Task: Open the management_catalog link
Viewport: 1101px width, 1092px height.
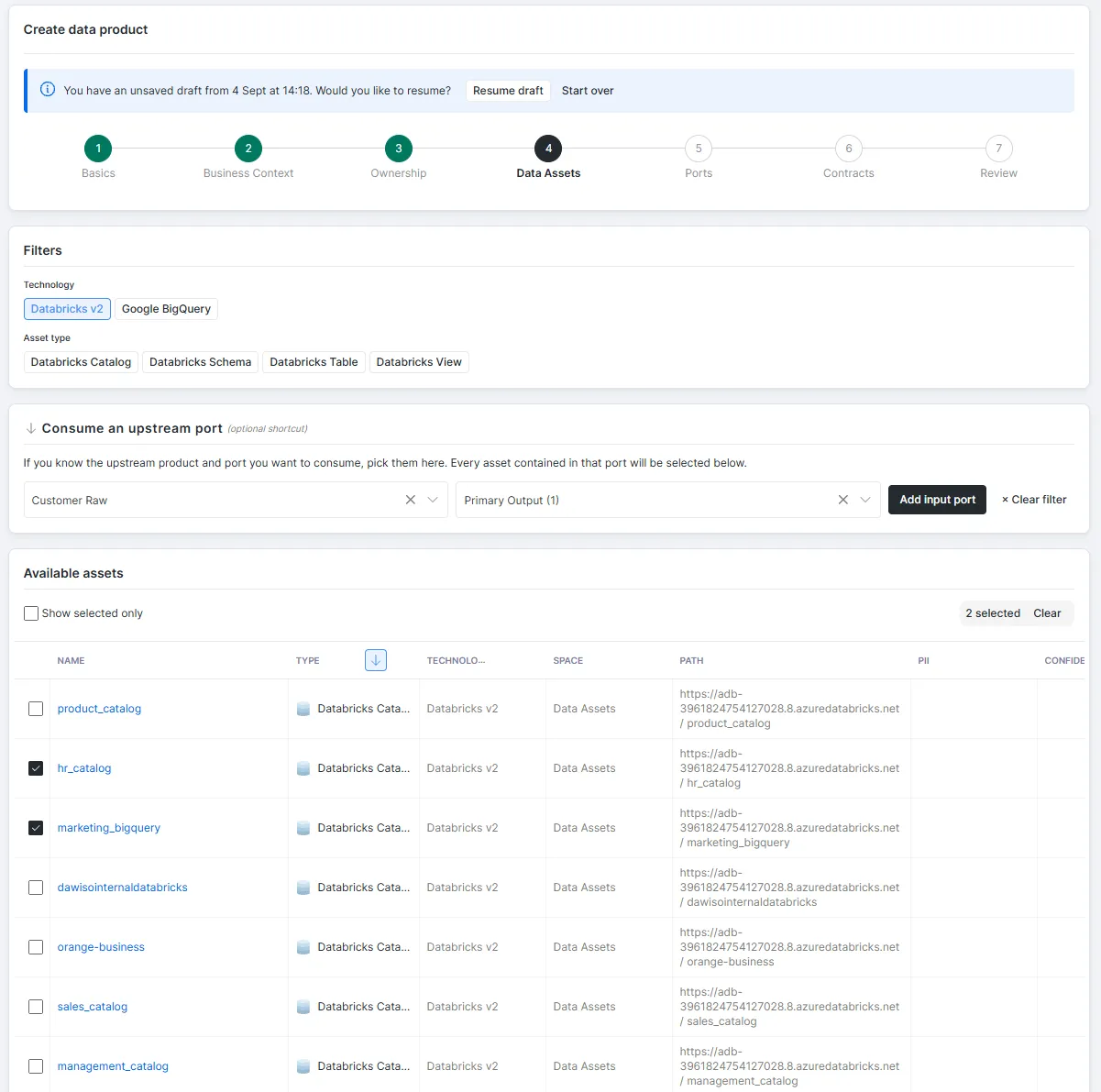Action: tap(113, 1066)
